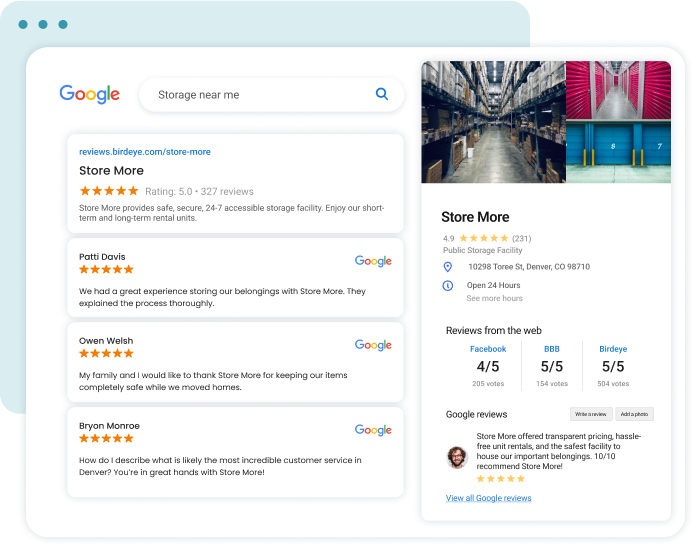Click Owen Welsh's review text
695x548 pixels.
coord(213,381)
